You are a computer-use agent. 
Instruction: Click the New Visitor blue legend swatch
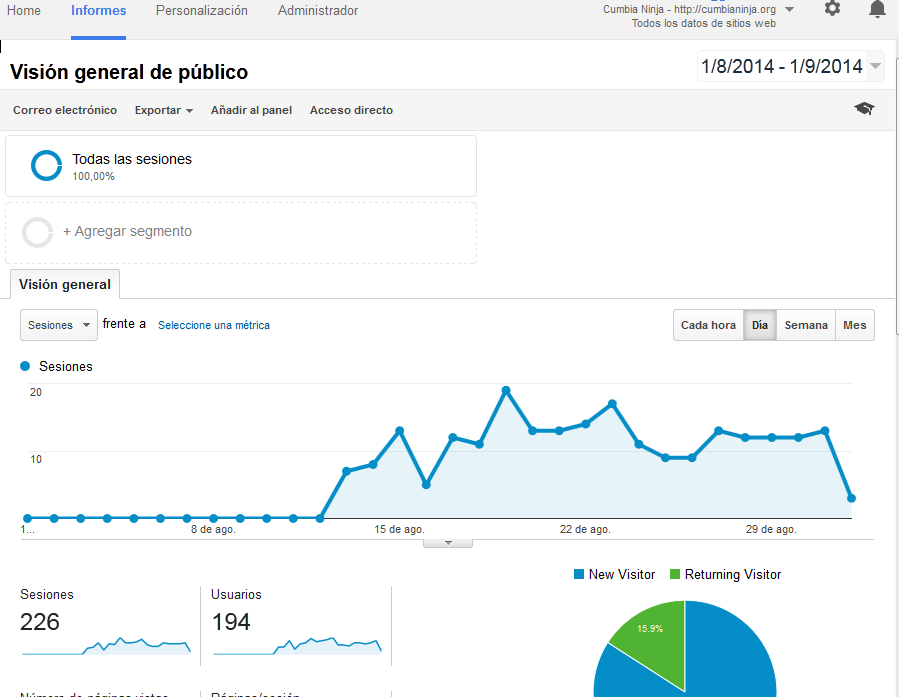[x=579, y=574]
